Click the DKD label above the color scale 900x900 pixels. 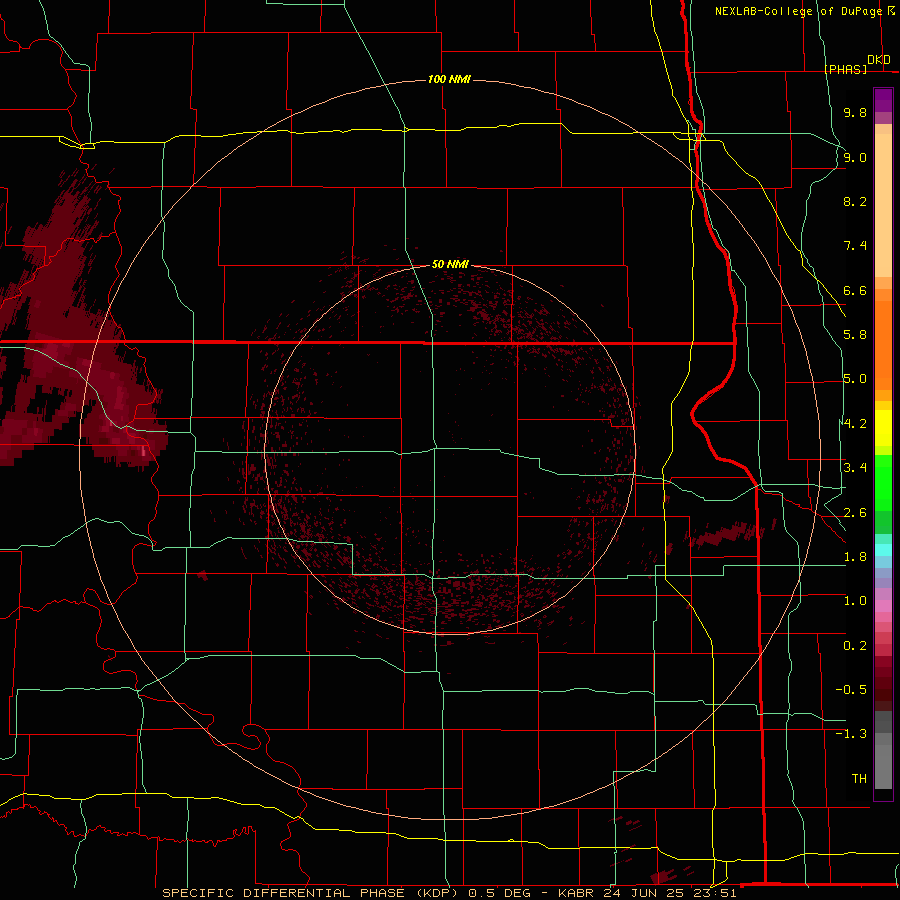coord(879,60)
